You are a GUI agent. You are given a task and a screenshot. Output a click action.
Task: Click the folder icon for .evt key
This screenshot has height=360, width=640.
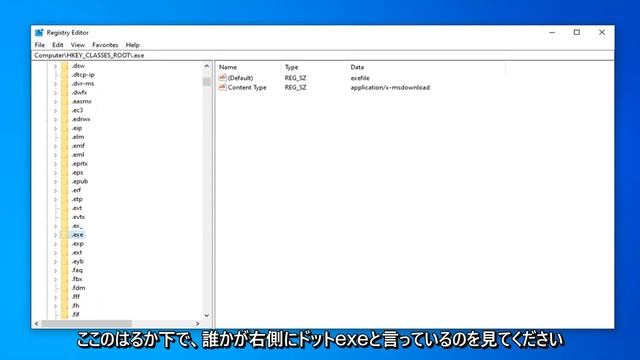(64, 208)
